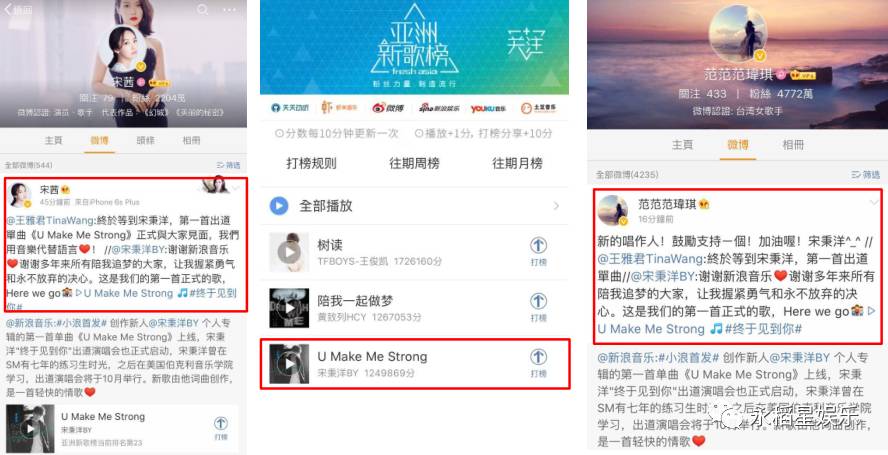This screenshot has height=455, width=888.
Task: Switch to 相冊 tab on 范瑋琪's profile
Action: click(793, 144)
